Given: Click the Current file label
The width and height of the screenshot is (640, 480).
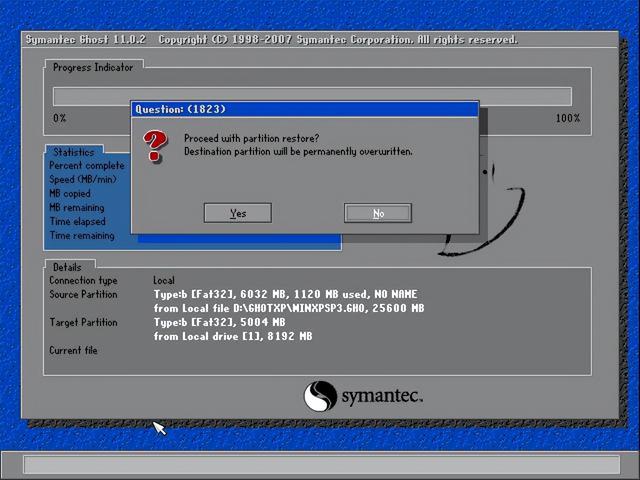Looking at the screenshot, I should 73,350.
